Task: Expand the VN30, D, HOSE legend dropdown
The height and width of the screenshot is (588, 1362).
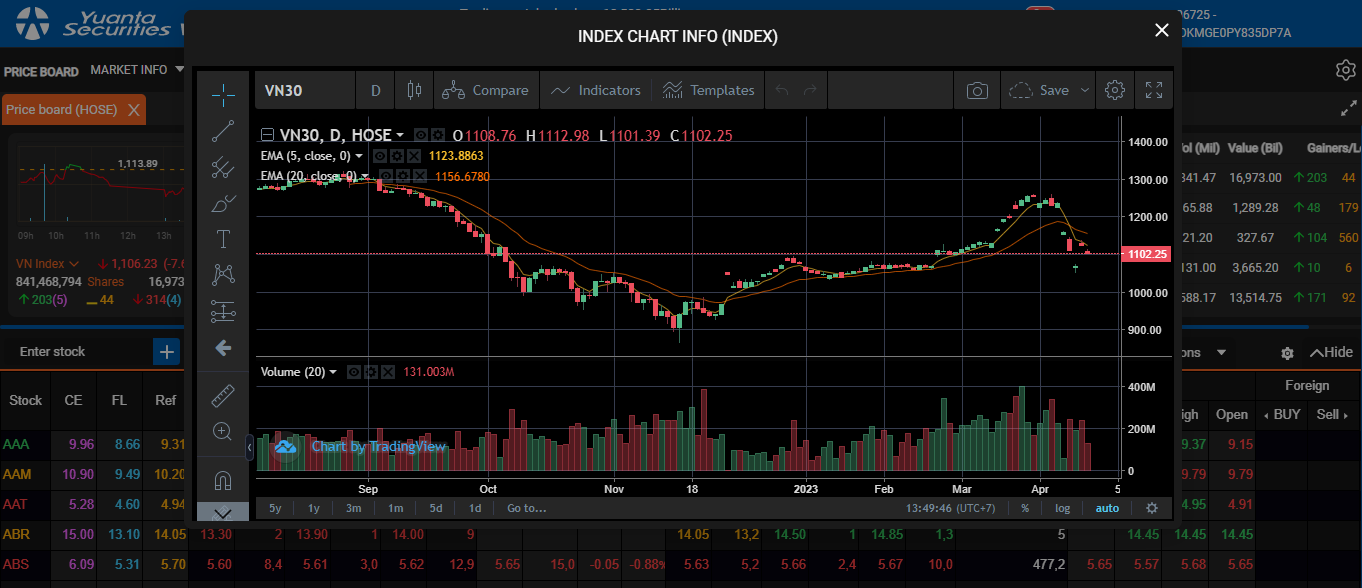Action: click(400, 135)
